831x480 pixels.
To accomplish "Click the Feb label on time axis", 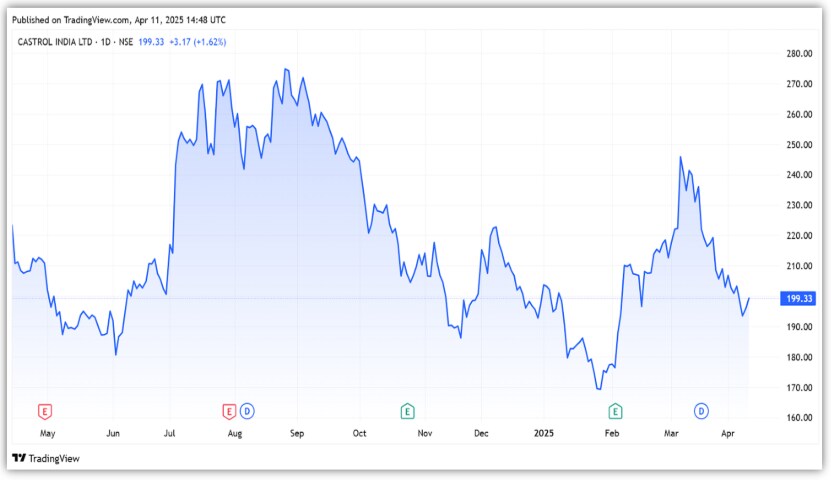I will pyautogui.click(x=612, y=433).
